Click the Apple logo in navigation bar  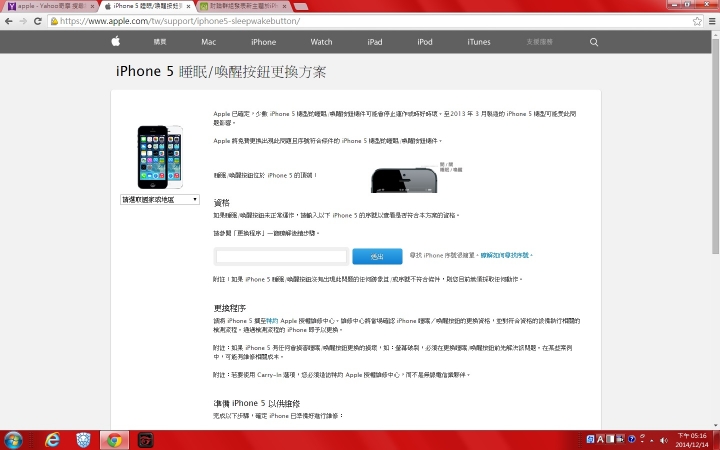116,41
